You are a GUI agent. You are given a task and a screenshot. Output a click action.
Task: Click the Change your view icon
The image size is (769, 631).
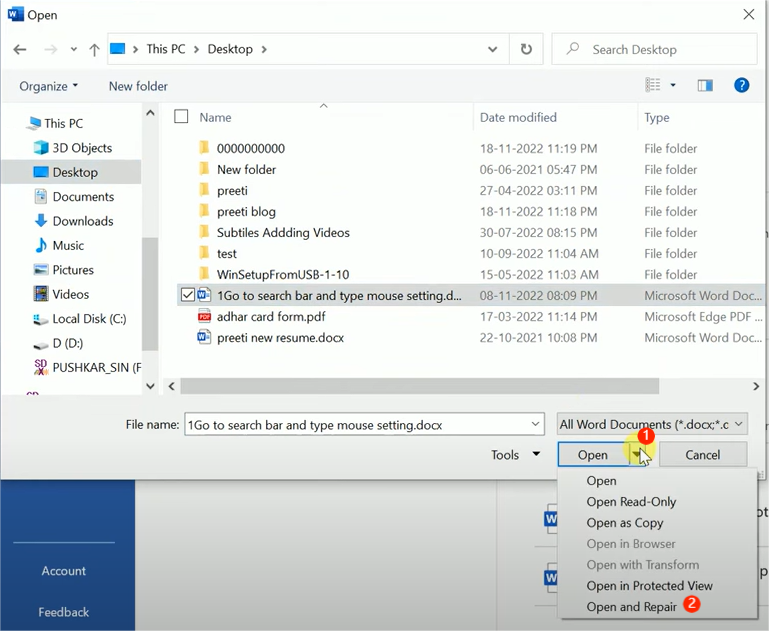[x=653, y=86]
